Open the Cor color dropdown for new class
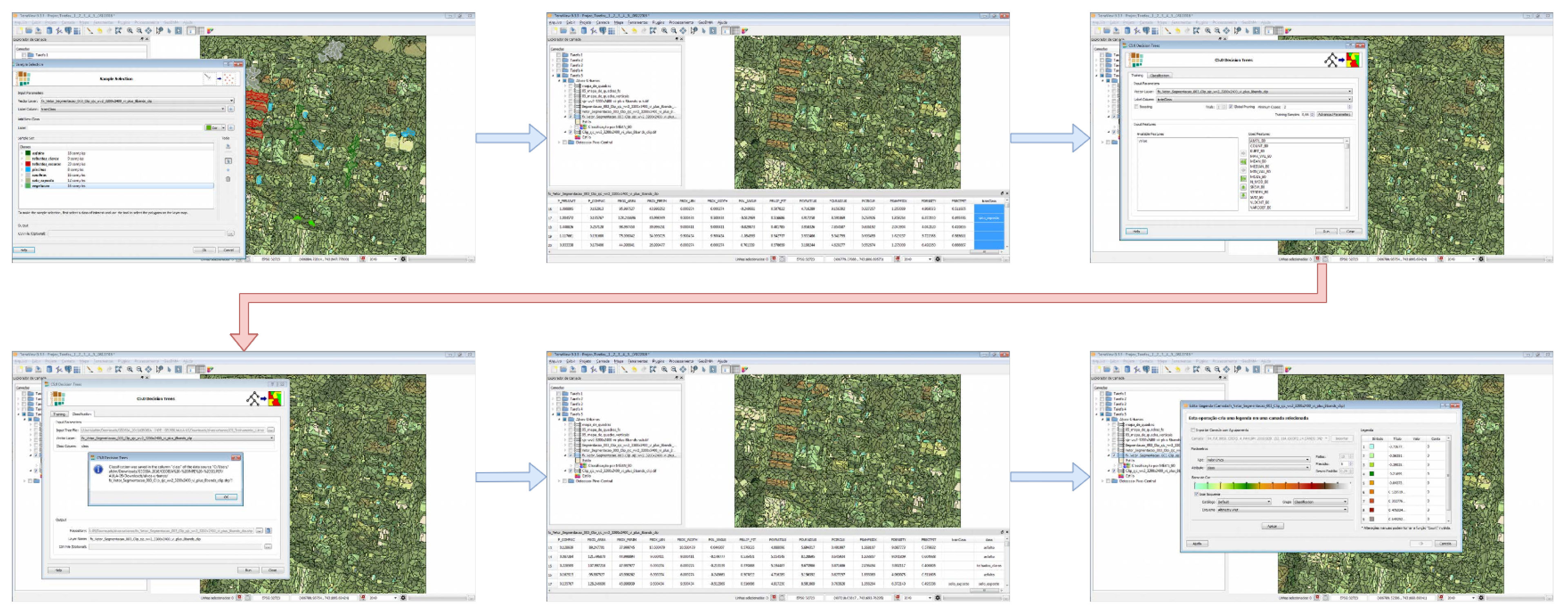This screenshot has height=615, width=1568. click(223, 128)
